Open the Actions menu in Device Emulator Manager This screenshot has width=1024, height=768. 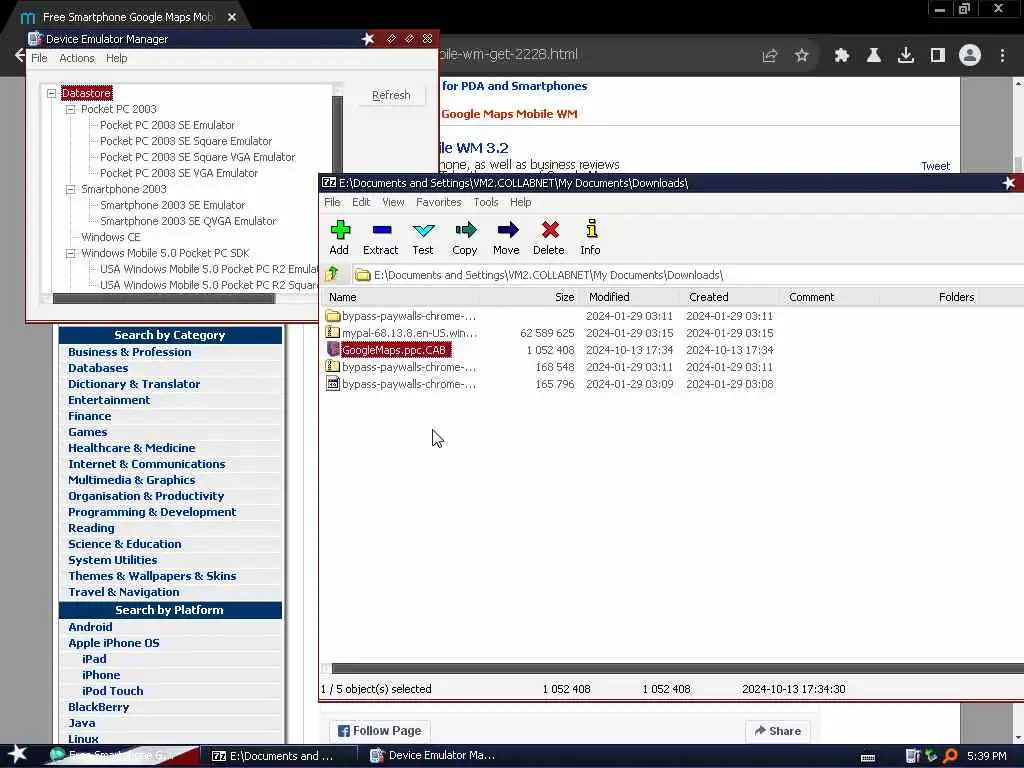tap(77, 58)
